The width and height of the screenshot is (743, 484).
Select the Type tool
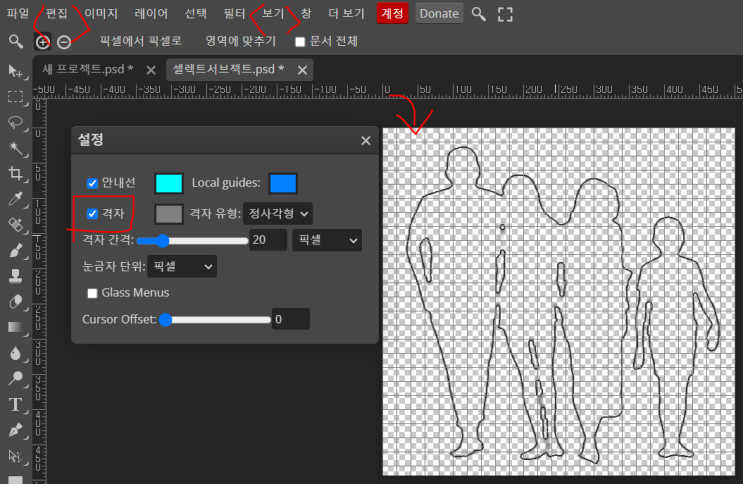click(15, 404)
